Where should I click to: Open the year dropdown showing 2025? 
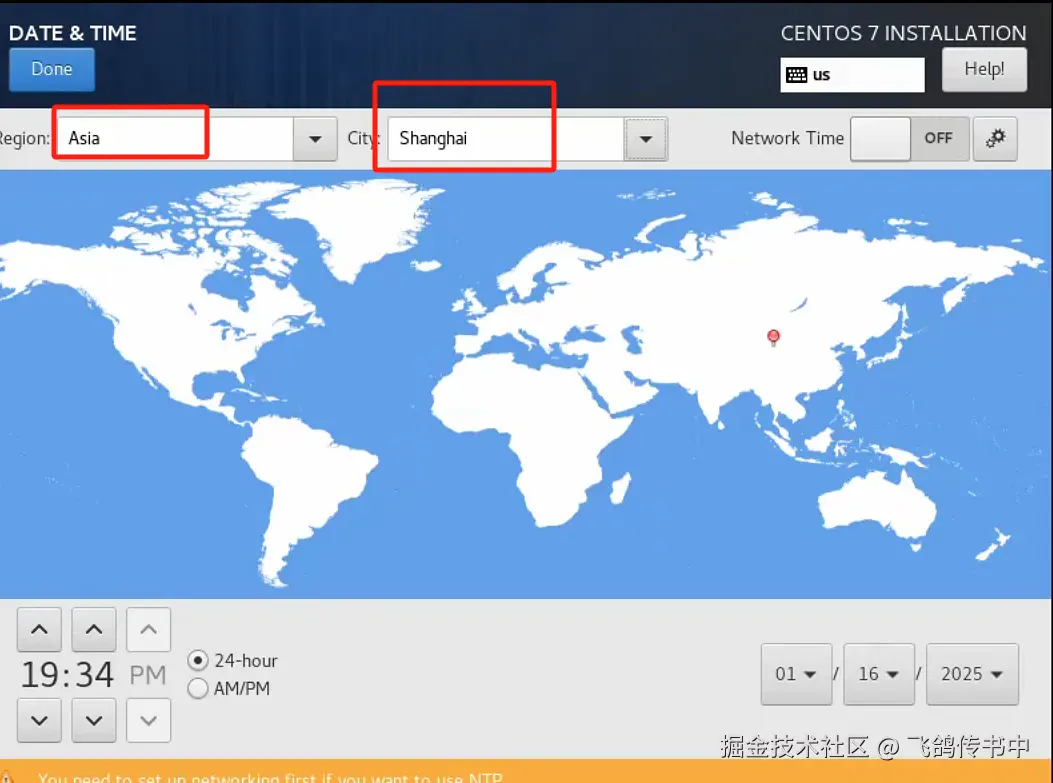(x=972, y=674)
